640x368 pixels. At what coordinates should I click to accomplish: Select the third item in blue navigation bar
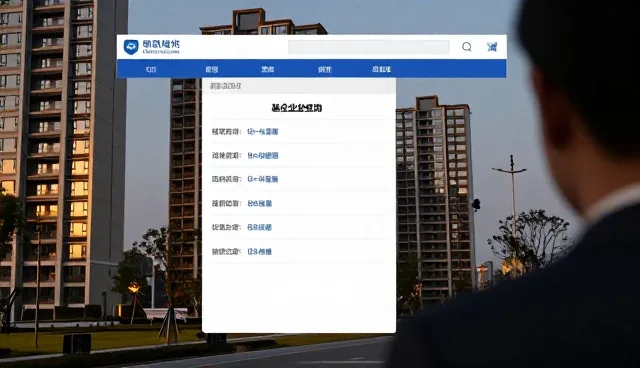pos(268,69)
